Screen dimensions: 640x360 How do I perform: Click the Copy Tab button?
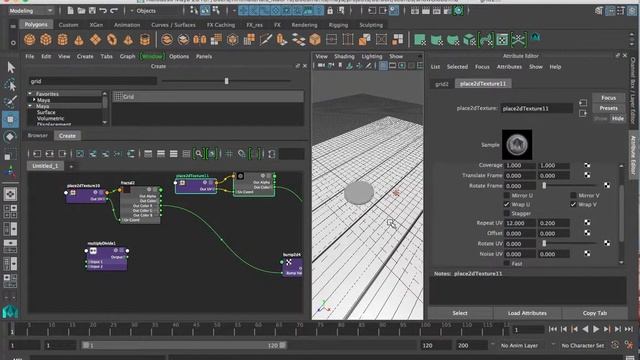595,313
